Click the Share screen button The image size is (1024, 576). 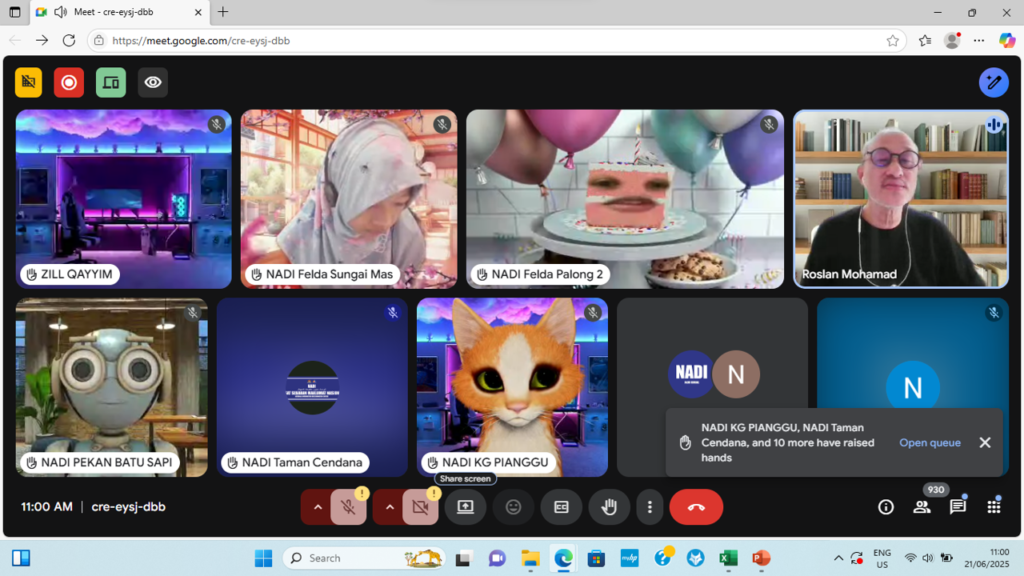465,507
